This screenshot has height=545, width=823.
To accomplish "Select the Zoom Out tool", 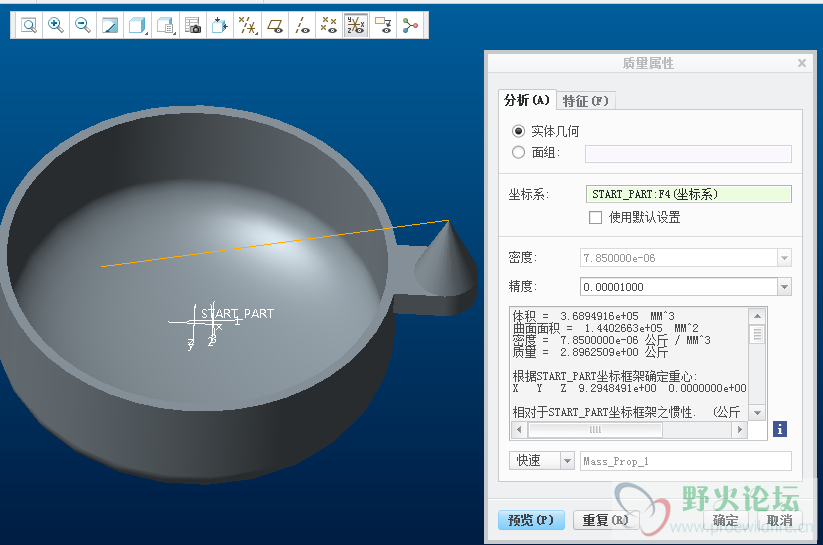I will click(83, 25).
